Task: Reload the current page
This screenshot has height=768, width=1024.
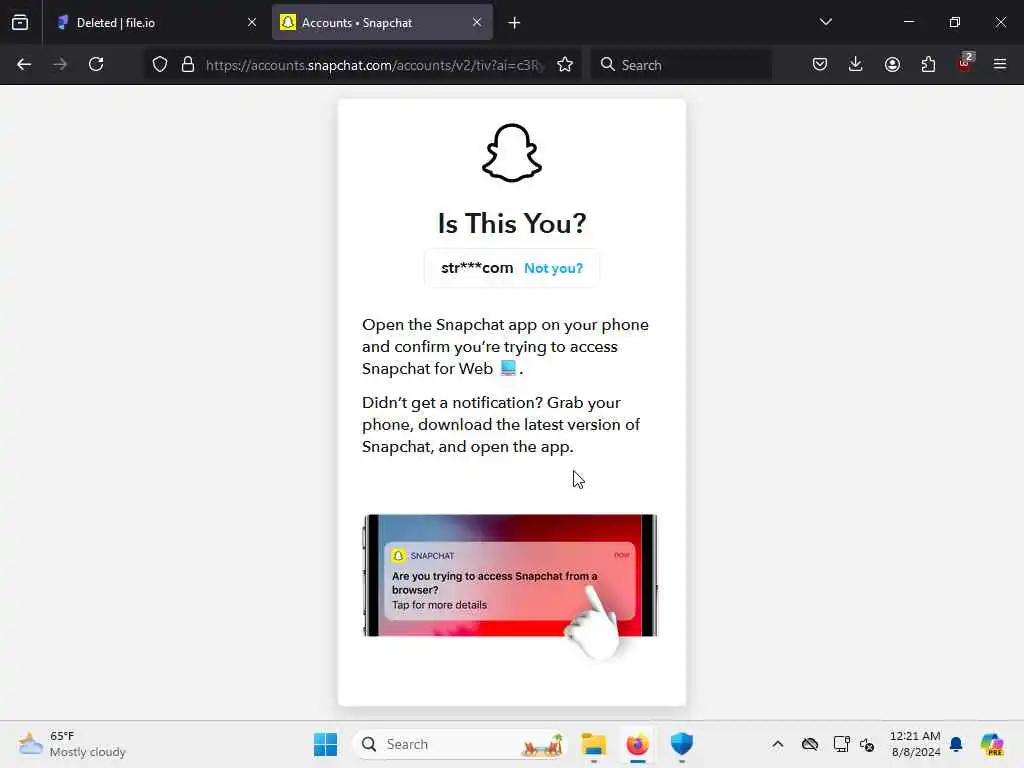Action: (96, 64)
